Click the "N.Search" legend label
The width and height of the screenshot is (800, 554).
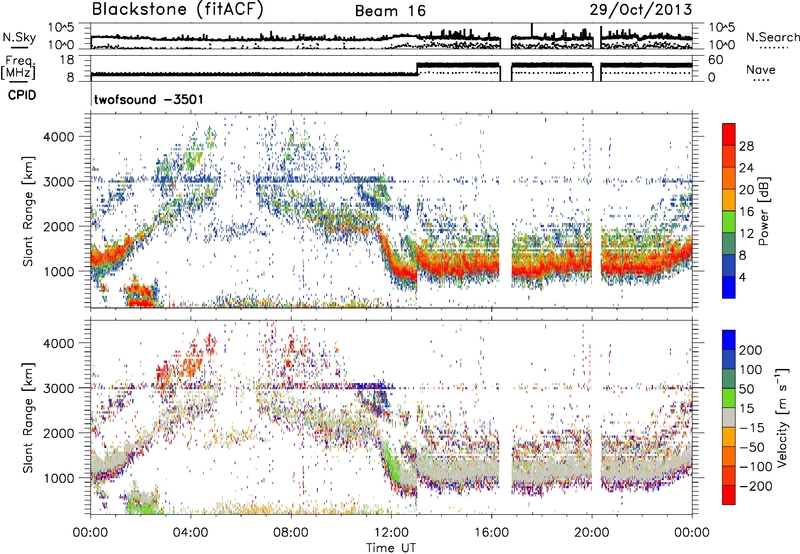pyautogui.click(x=772, y=37)
